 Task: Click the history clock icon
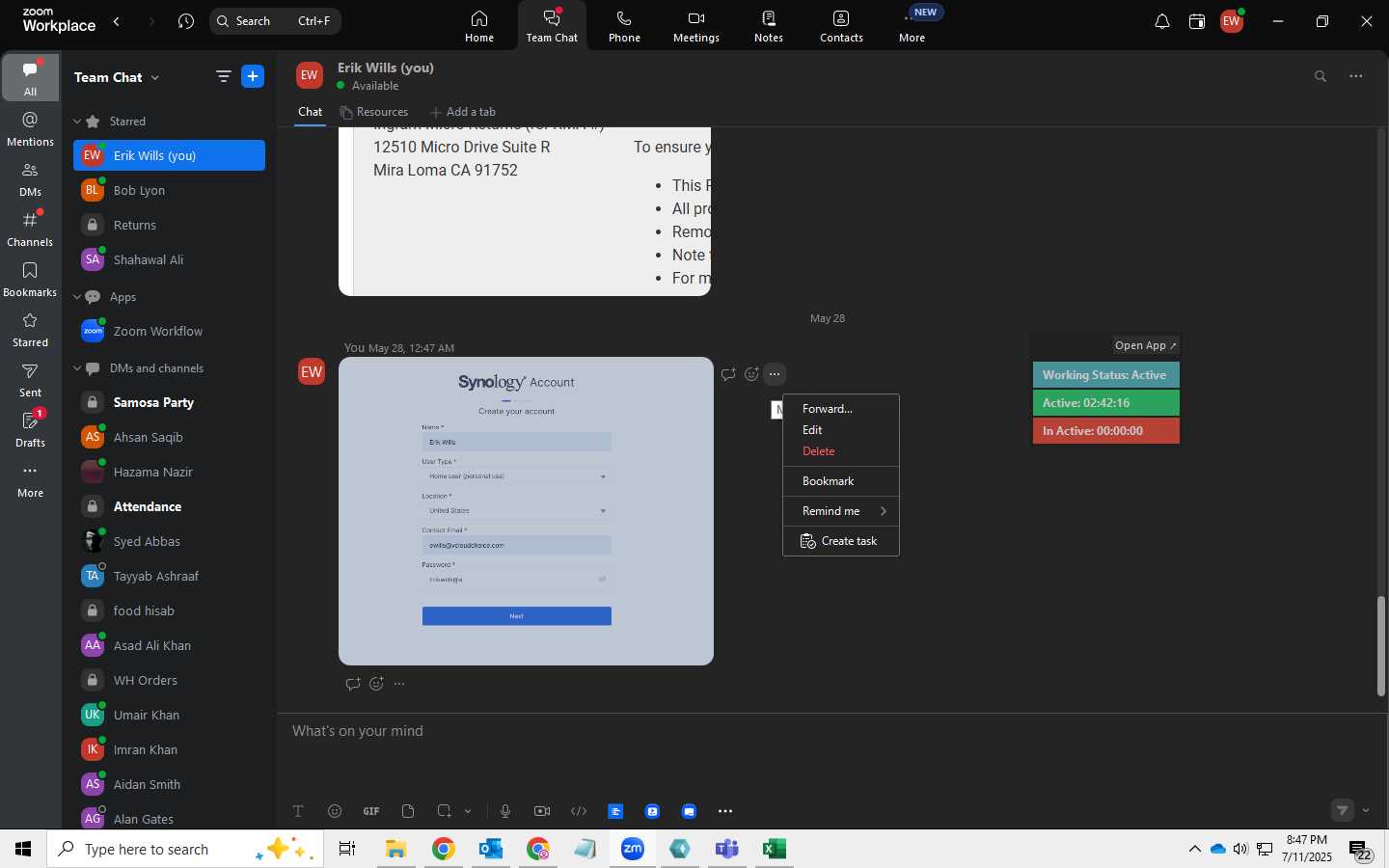pos(186,21)
